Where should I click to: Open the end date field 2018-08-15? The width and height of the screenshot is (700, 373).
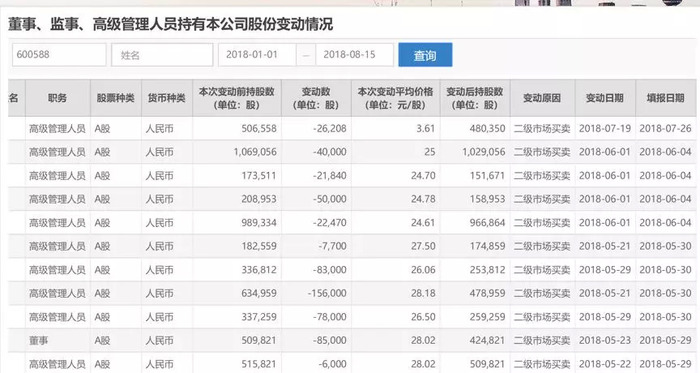[x=354, y=55]
